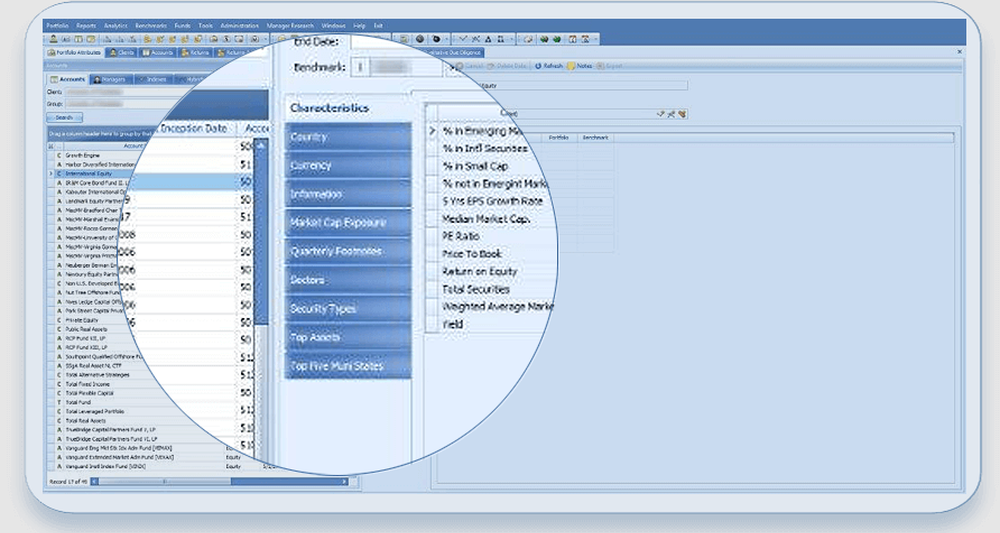The height and width of the screenshot is (533, 1000).
Task: Select the Managers sub-tab
Action: [112, 79]
